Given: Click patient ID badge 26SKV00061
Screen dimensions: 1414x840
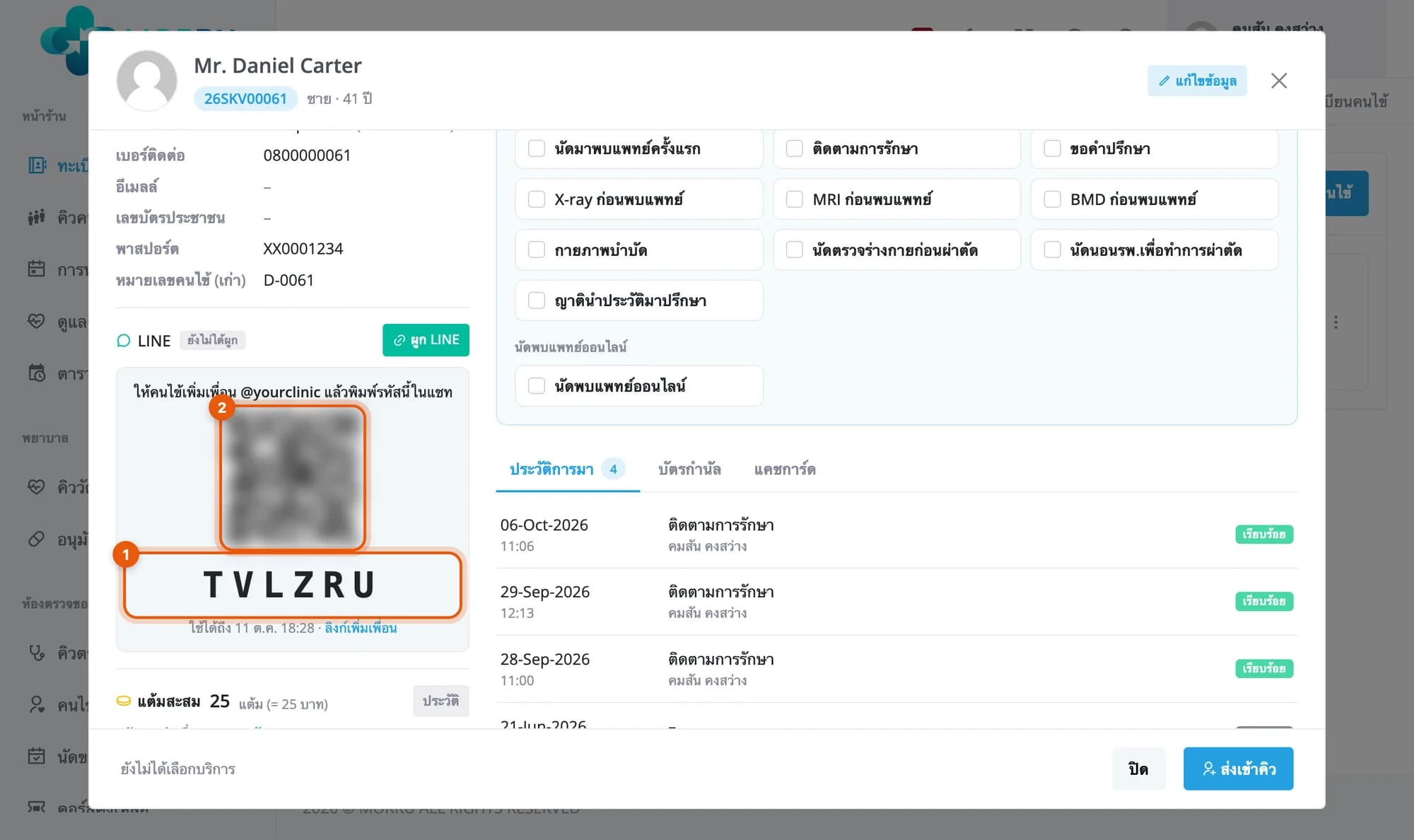Looking at the screenshot, I should [x=245, y=99].
